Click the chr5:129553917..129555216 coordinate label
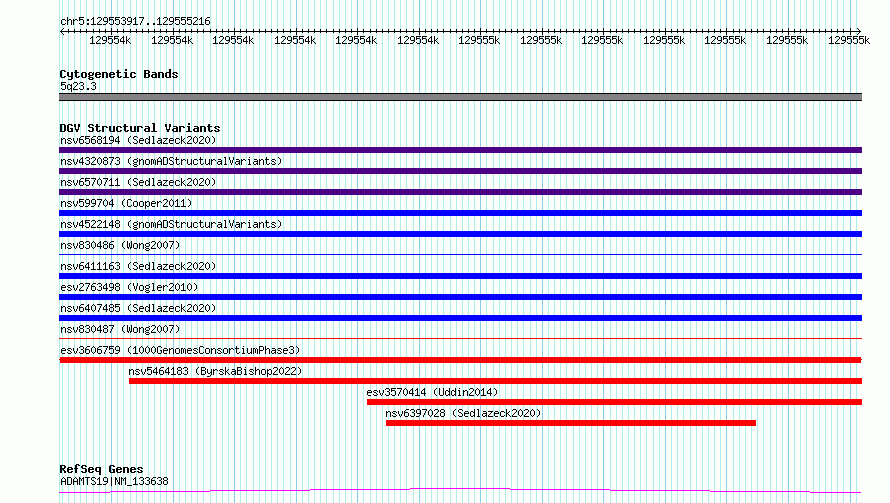 click(135, 21)
